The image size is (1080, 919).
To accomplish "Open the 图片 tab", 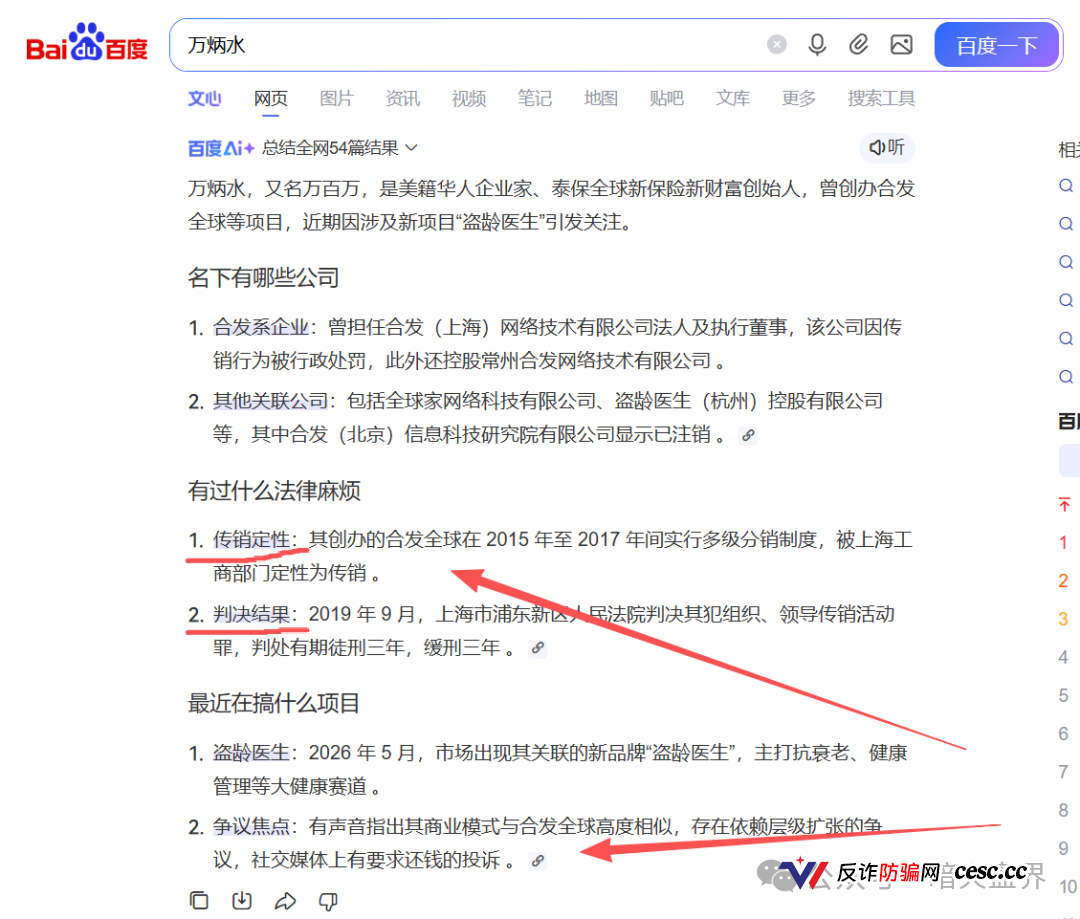I will tap(336, 99).
